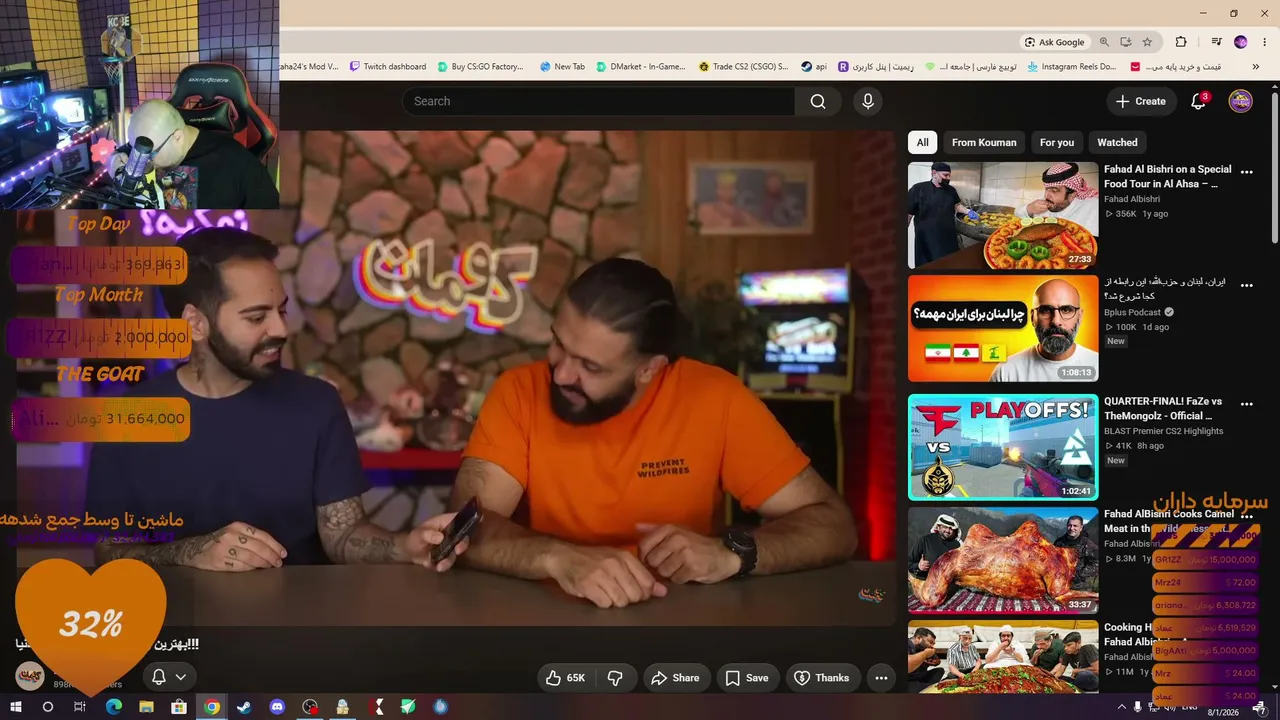Open the Buy CS:GO Factory bookmark
Image resolution: width=1280 pixels, height=720 pixels.
[479, 67]
